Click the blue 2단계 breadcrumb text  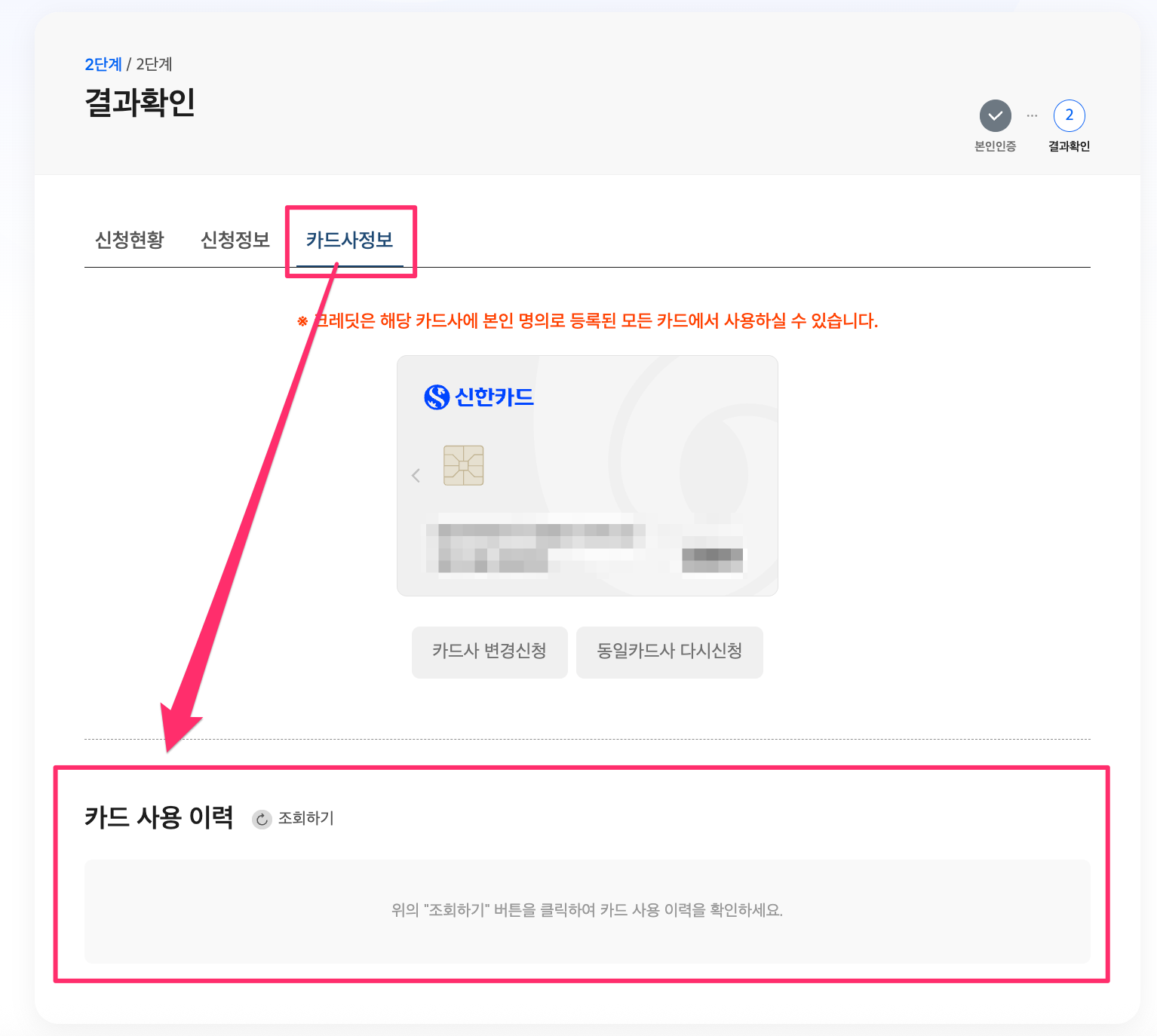[x=103, y=64]
